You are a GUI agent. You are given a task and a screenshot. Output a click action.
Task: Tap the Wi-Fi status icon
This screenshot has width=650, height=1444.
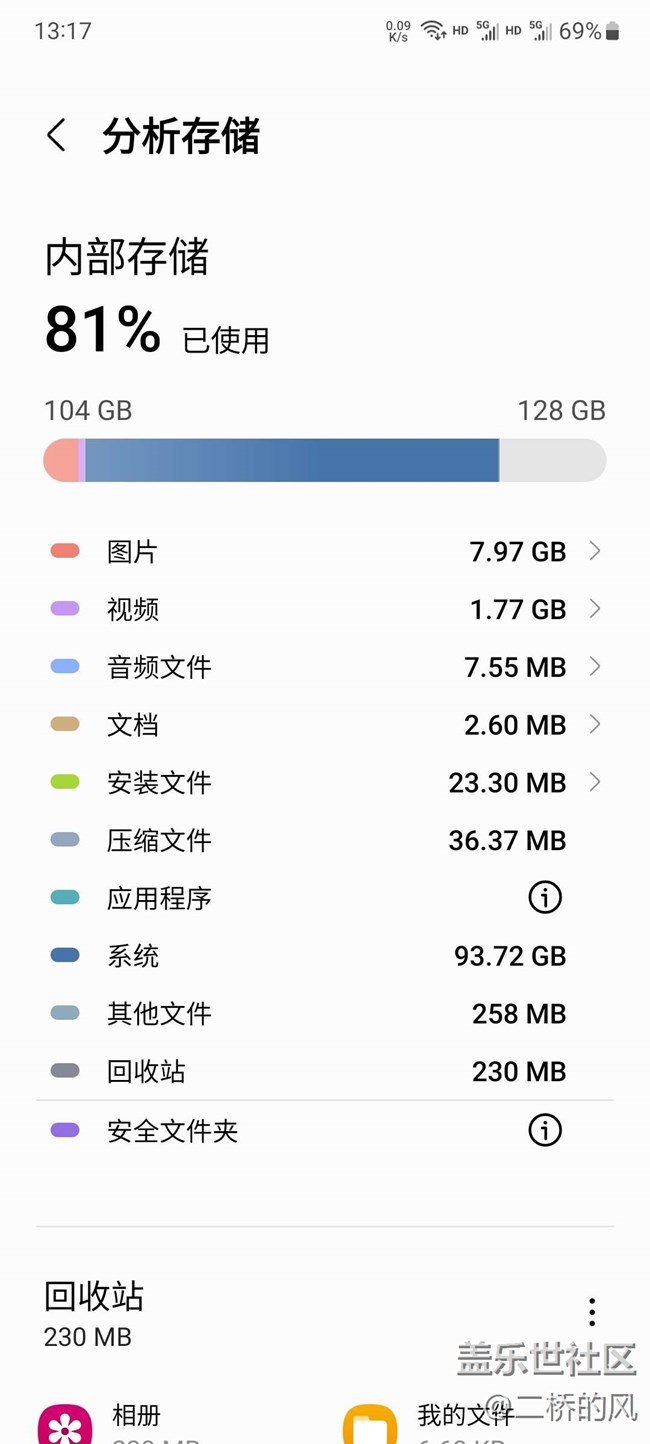tap(432, 30)
